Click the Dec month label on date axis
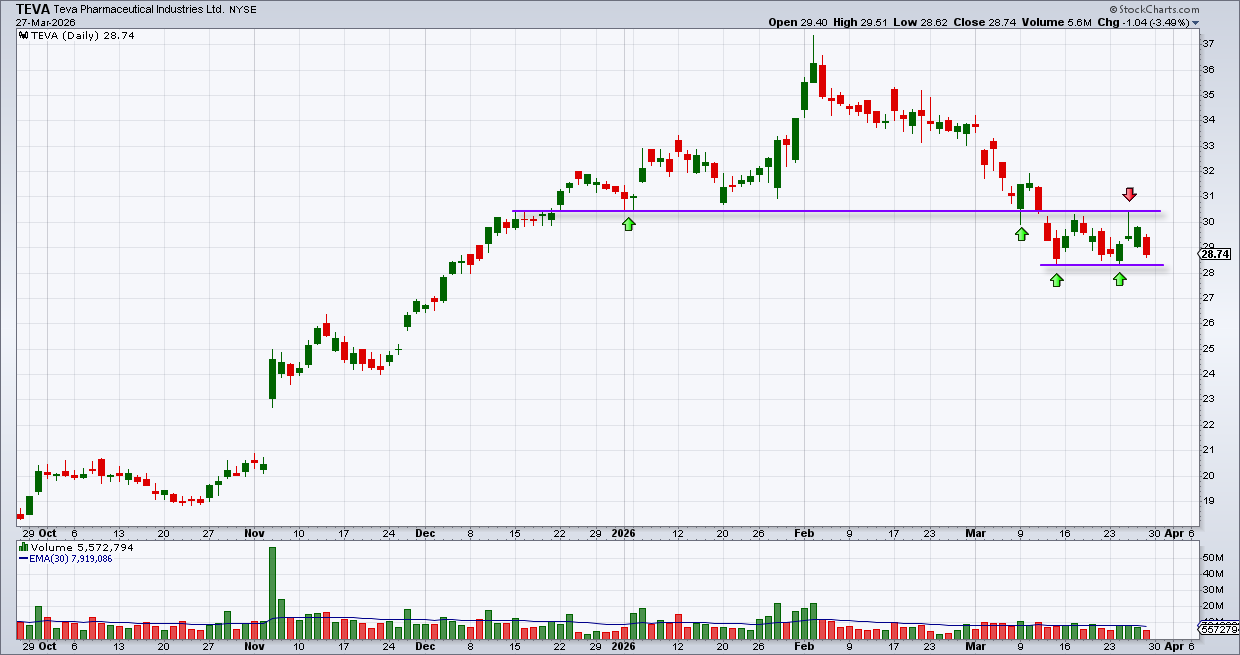This screenshot has height=655, width=1240. 425,533
